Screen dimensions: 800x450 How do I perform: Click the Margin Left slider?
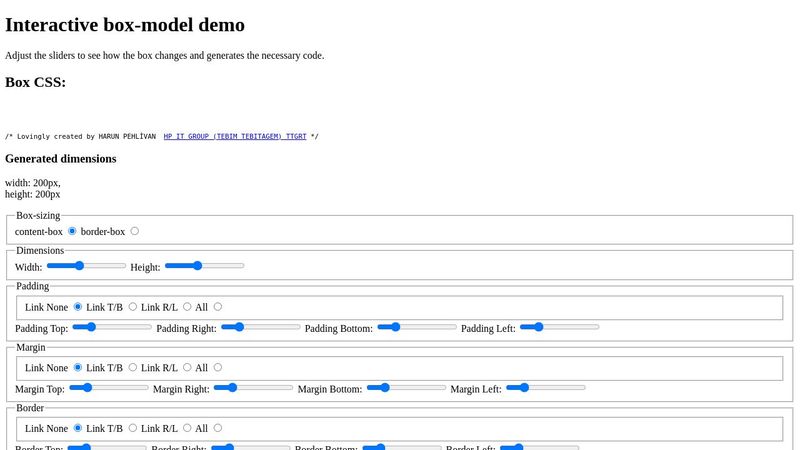[x=545, y=387]
